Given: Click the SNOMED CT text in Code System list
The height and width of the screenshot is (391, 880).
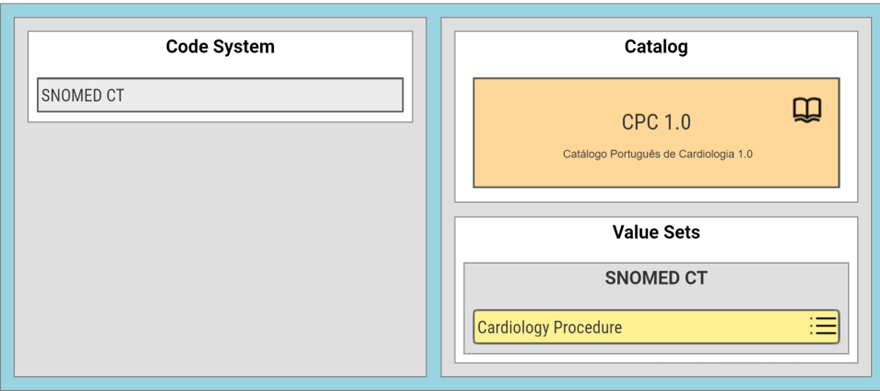Looking at the screenshot, I should [x=82, y=95].
